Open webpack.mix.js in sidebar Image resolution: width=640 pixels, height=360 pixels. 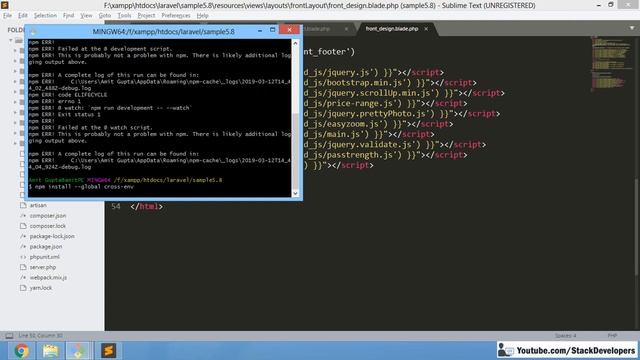point(48,278)
